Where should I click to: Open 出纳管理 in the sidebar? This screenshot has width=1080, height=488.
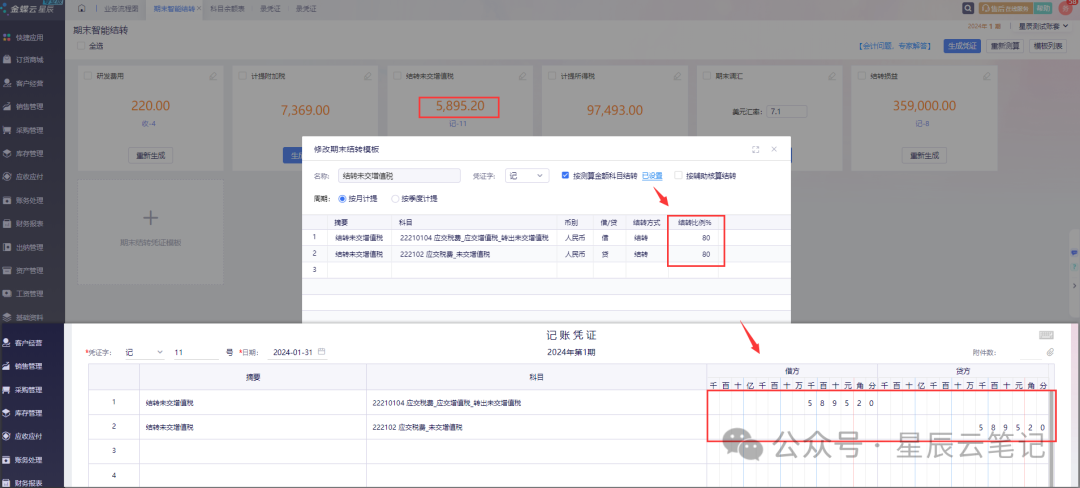(31, 247)
